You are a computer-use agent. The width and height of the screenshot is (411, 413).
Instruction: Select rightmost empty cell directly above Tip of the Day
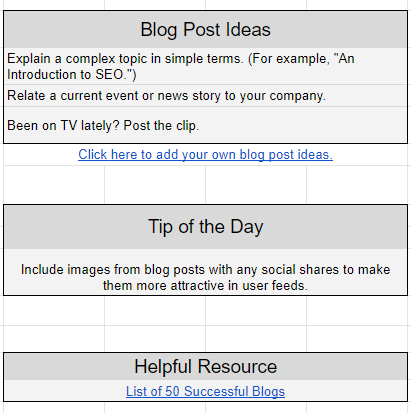click(357, 184)
